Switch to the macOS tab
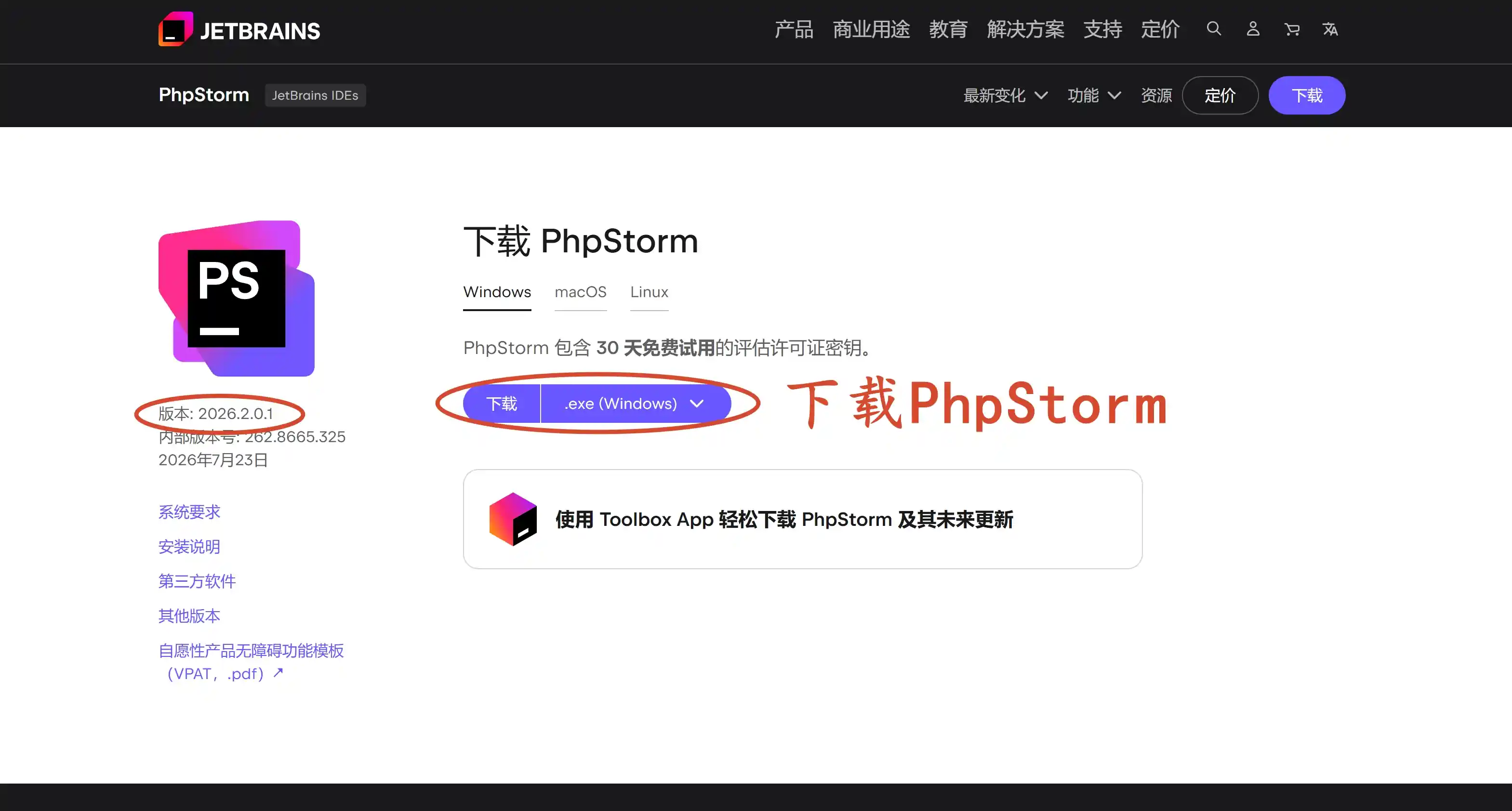Screen dimensions: 1512x811 coord(581,292)
